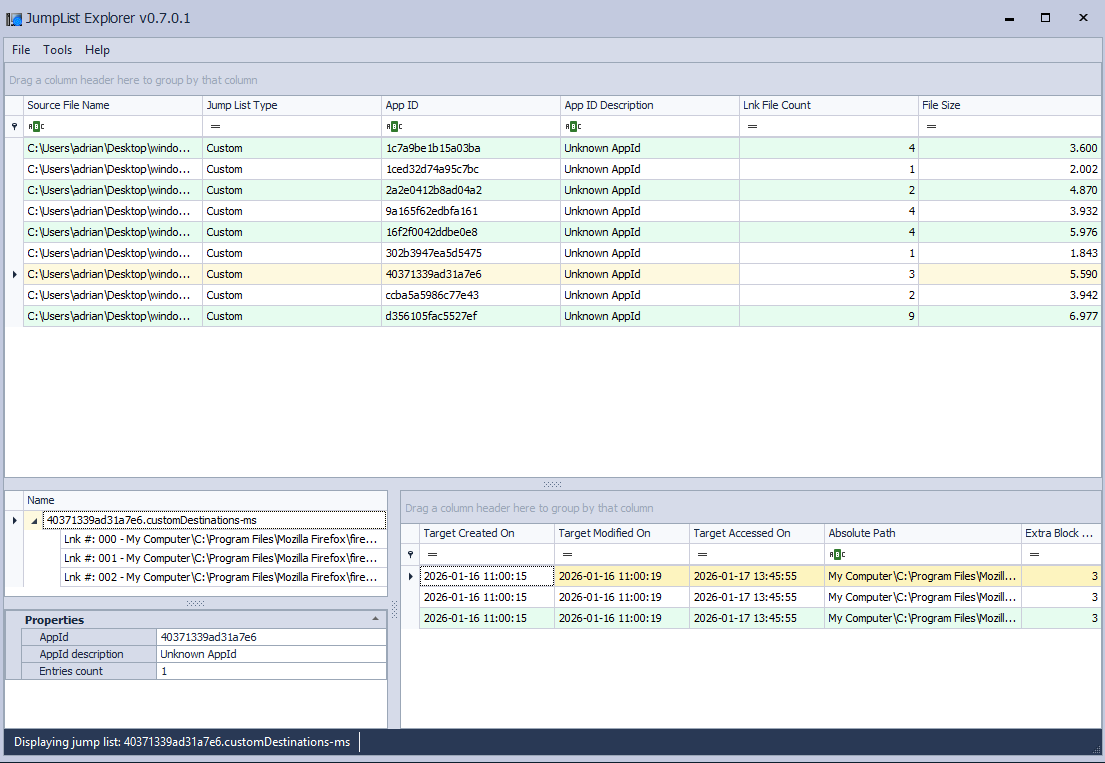This screenshot has height=763, width=1105.
Task: Sort by Target Modified On column header
Action: [x=621, y=533]
